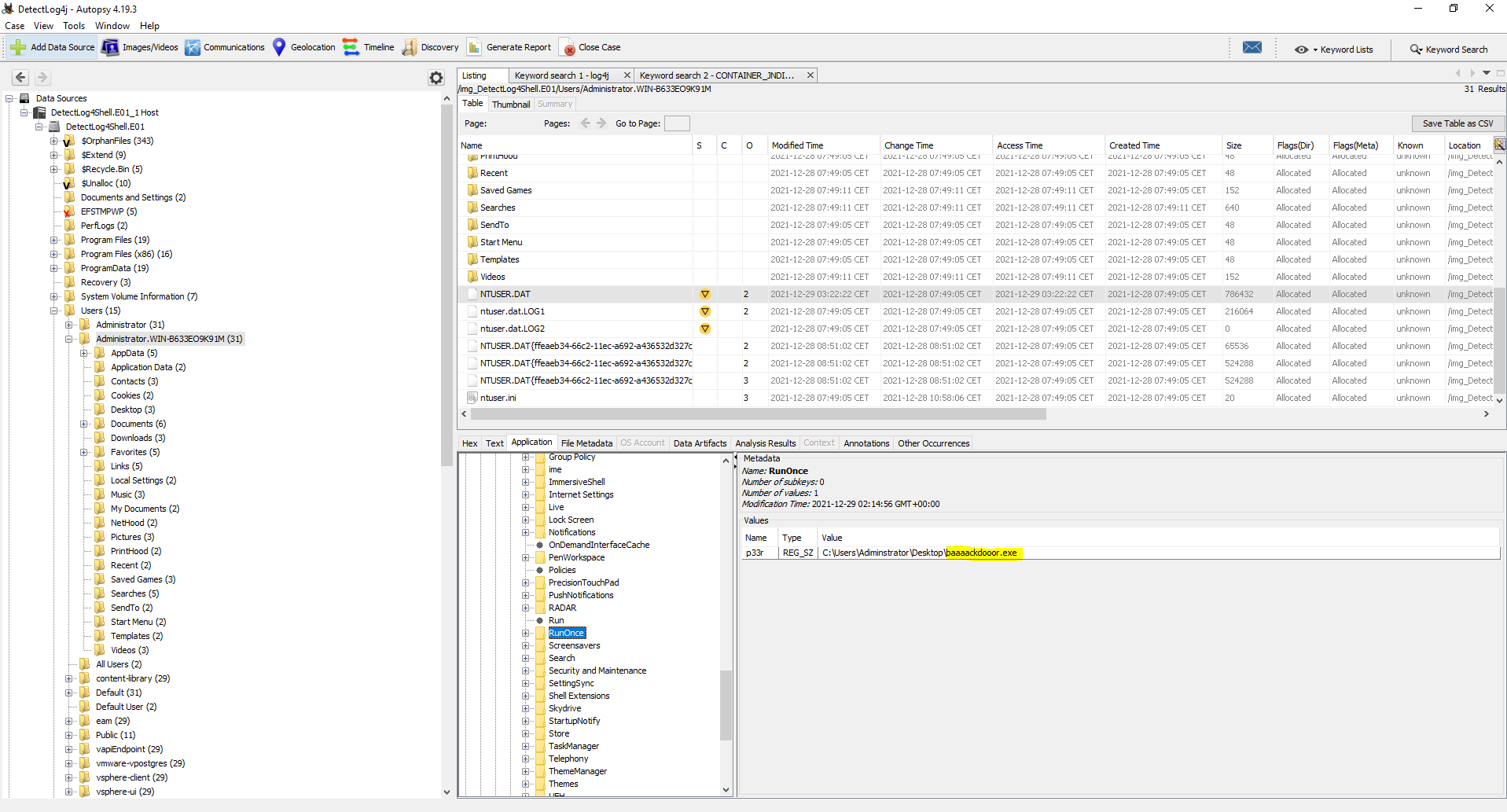Close the Keyword search 1 - log4j tab

coord(627,75)
